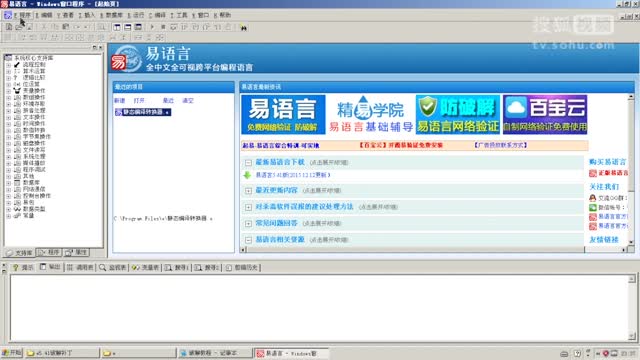The height and width of the screenshot is (360, 640).
Task: Expand the 网络通信 tree node
Action: 9,189
